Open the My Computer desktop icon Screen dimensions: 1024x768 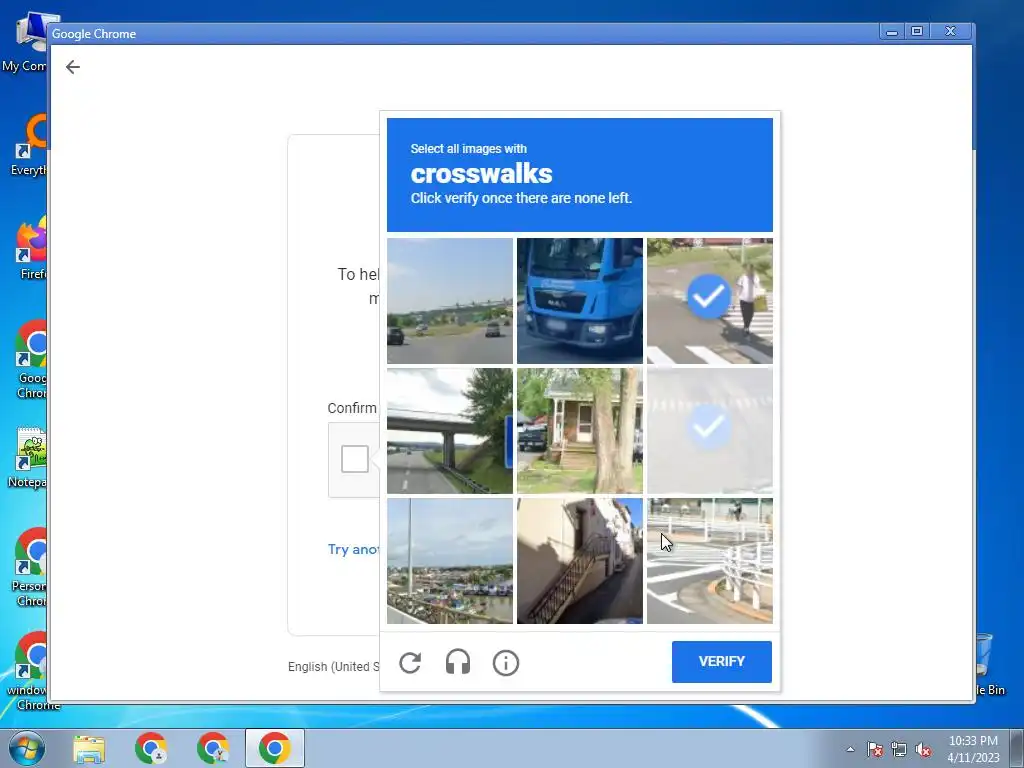(26, 42)
